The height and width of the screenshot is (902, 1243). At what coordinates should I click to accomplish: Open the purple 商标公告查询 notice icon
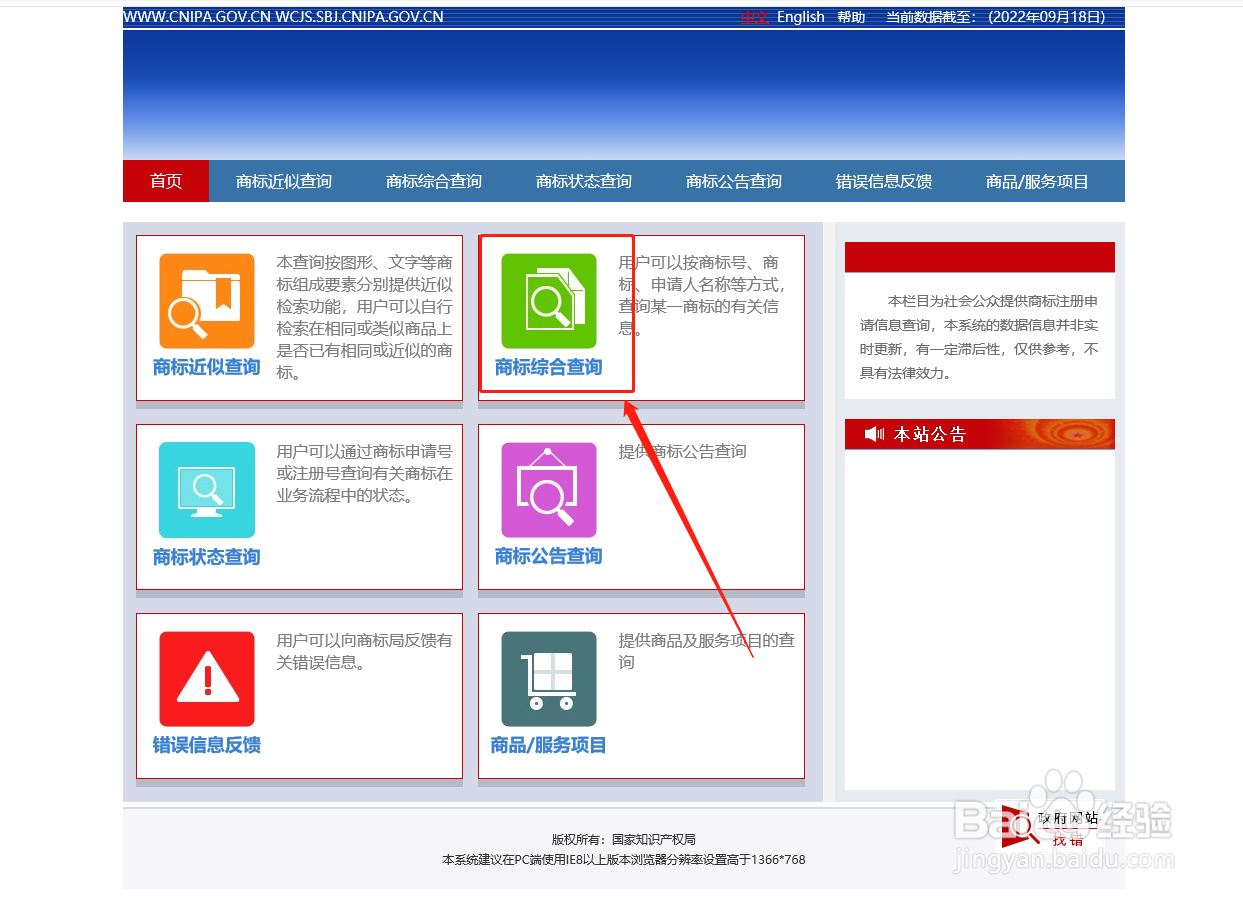click(x=549, y=490)
